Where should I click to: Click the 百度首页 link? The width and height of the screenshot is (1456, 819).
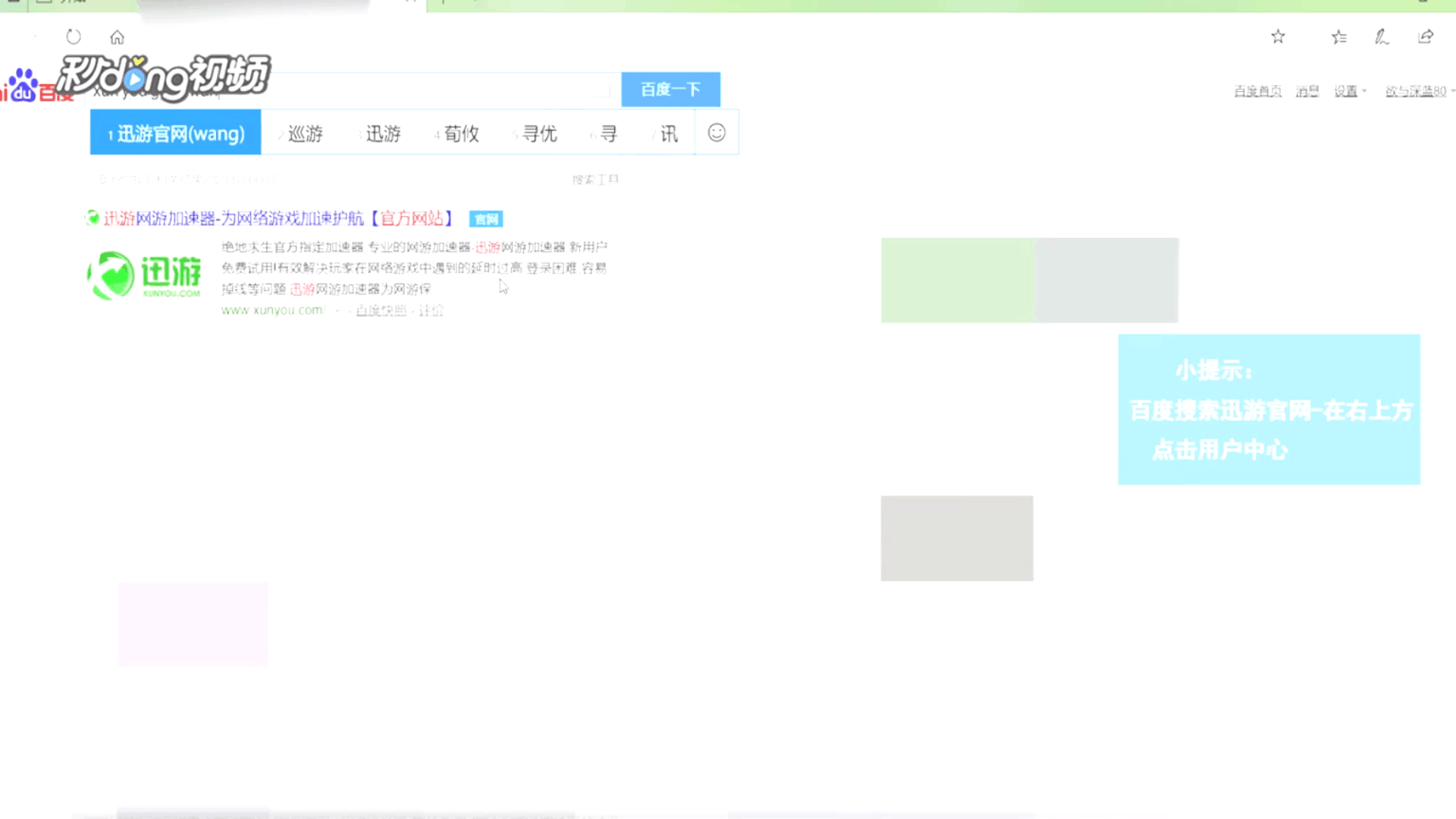pos(1257,91)
